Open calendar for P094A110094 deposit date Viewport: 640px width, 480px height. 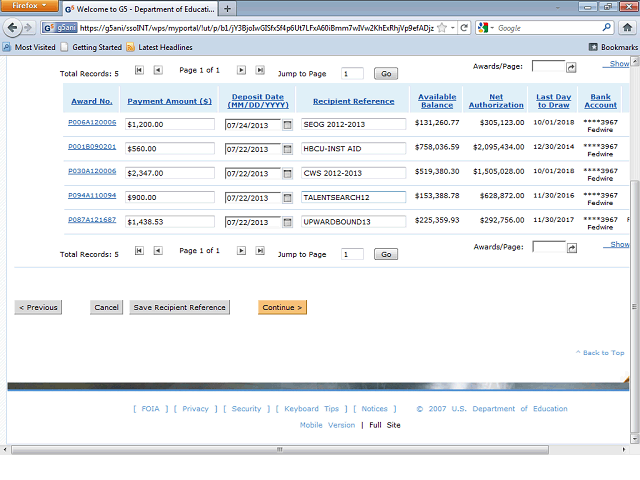(287, 198)
